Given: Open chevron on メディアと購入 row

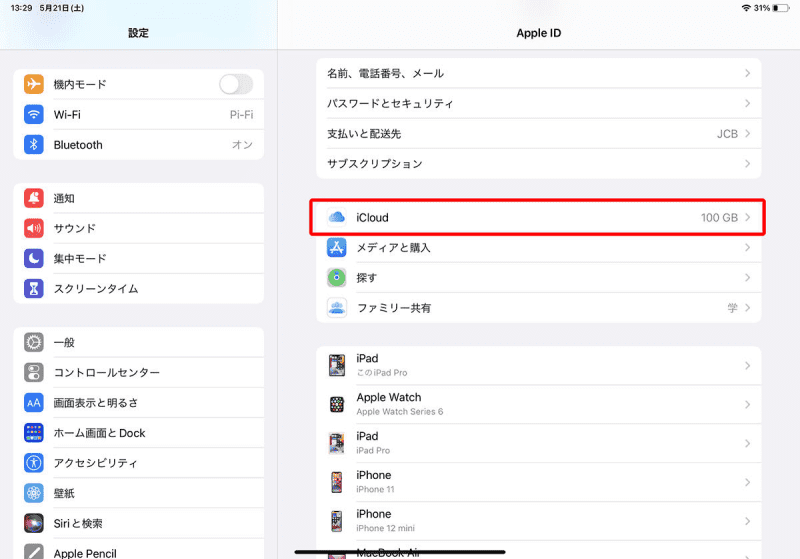Looking at the screenshot, I should point(747,247).
